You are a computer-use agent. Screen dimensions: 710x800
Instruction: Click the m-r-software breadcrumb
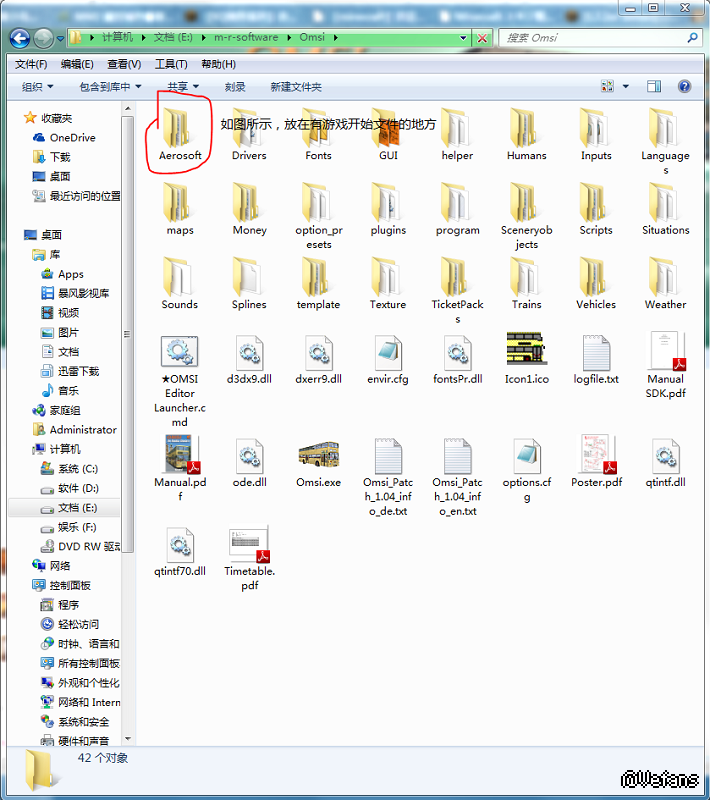(246, 37)
